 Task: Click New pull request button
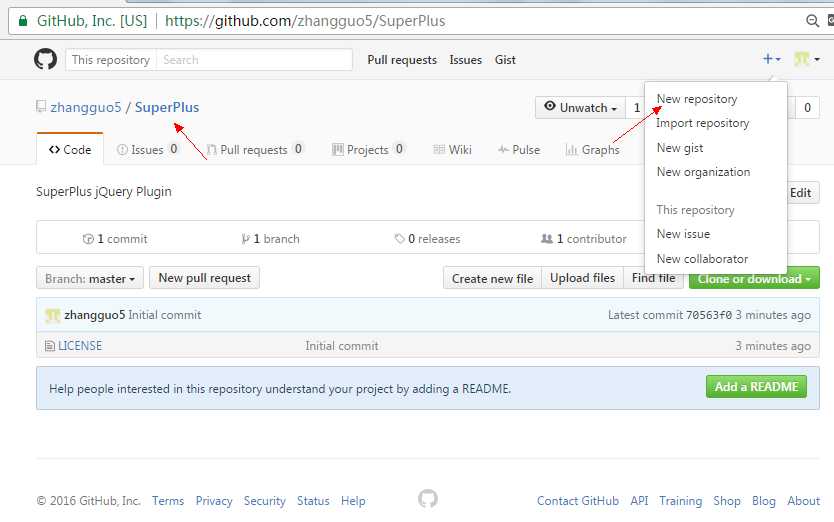[204, 278]
